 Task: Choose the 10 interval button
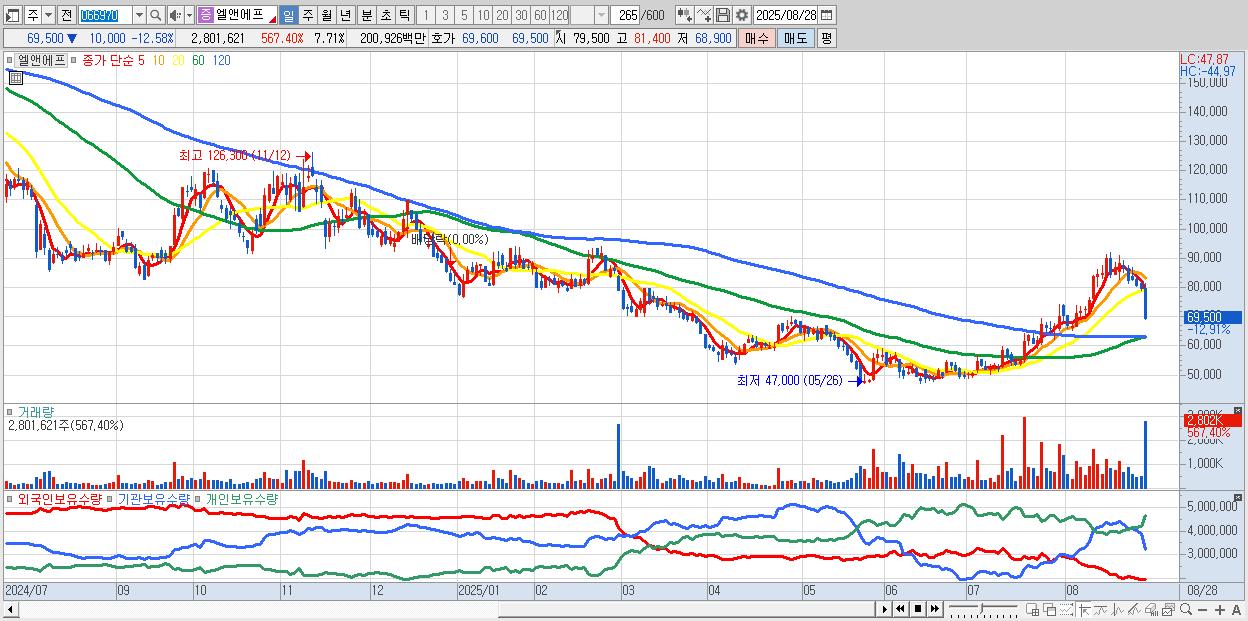pyautogui.click(x=483, y=15)
